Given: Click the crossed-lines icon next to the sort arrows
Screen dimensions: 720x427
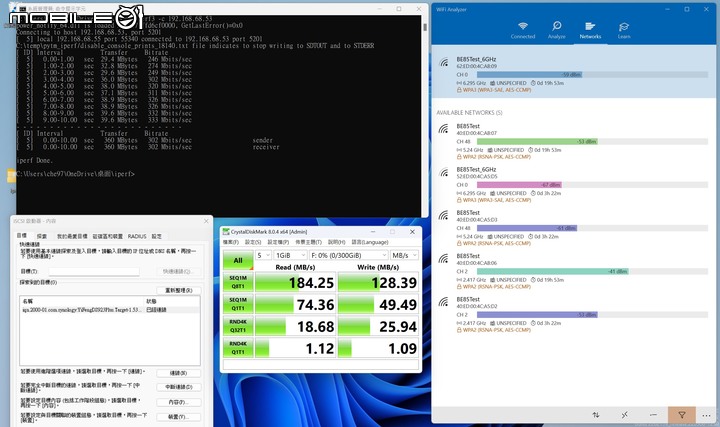Looking at the screenshot, I should 625,415.
